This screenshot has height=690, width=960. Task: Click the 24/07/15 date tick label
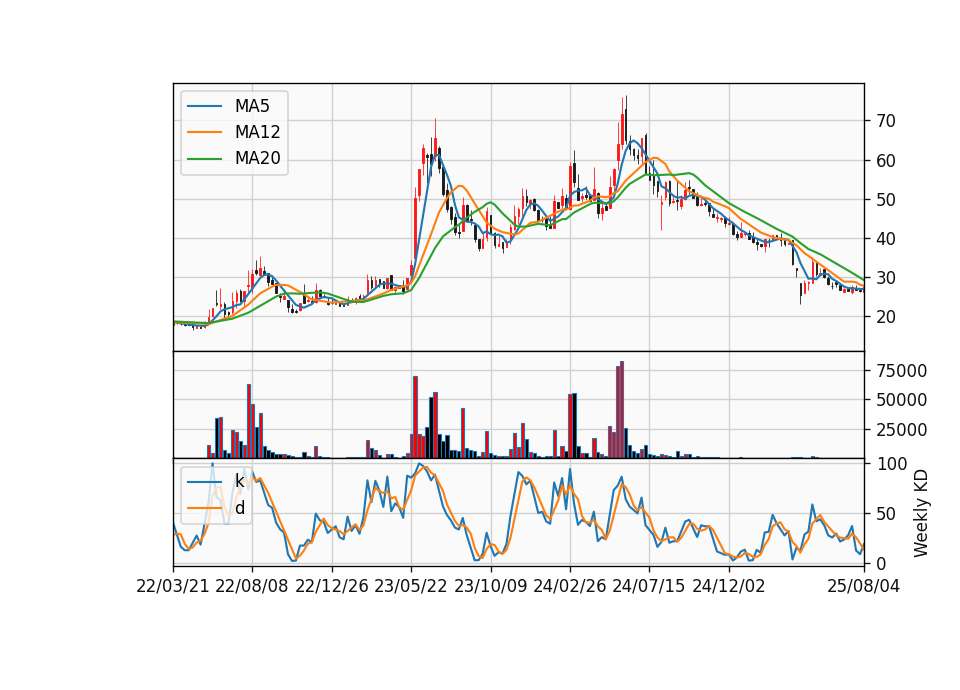pyautogui.click(x=649, y=586)
